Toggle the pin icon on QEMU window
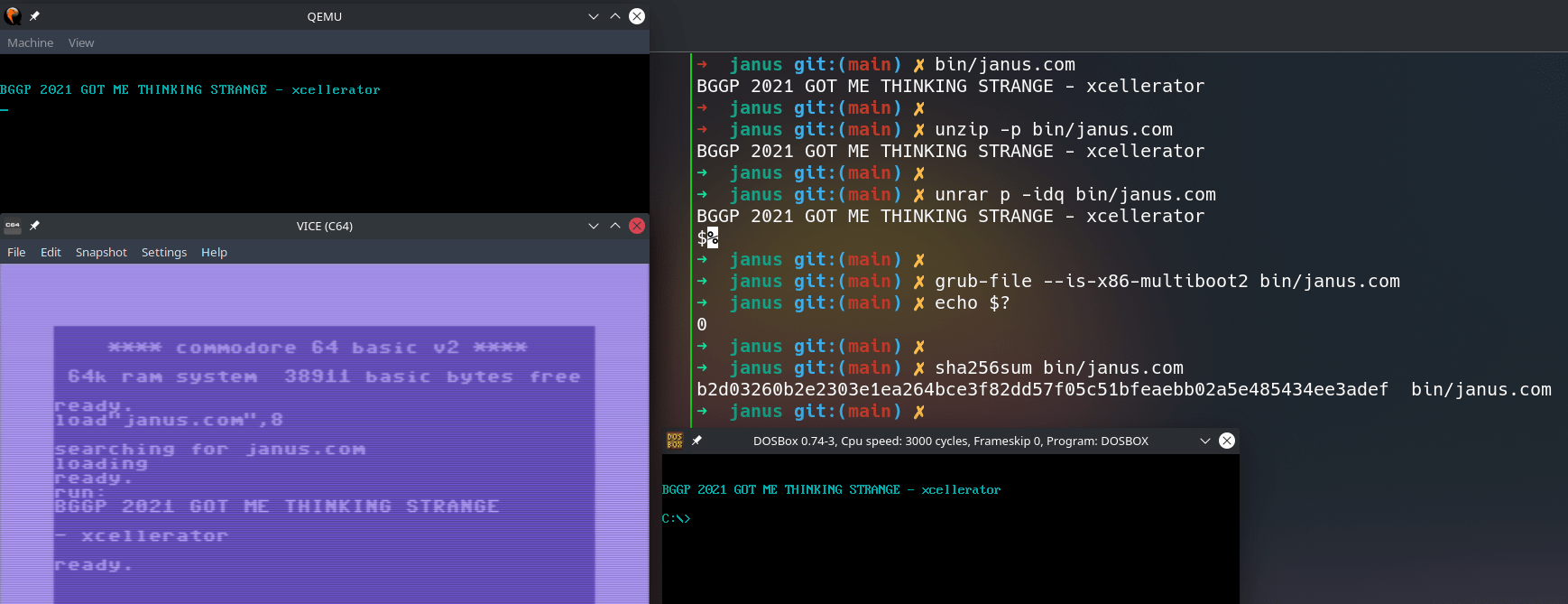The width and height of the screenshot is (1568, 604). click(34, 15)
